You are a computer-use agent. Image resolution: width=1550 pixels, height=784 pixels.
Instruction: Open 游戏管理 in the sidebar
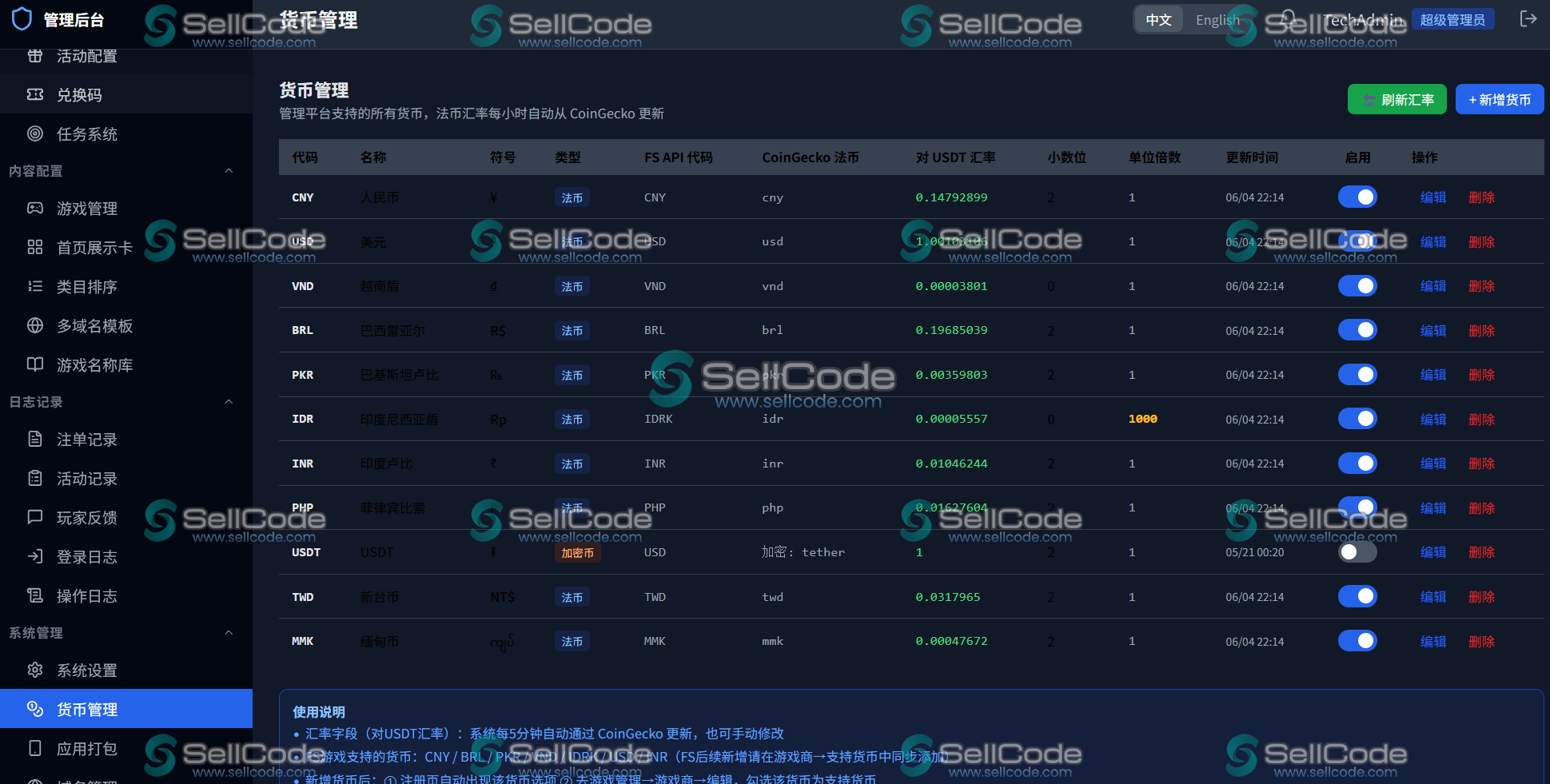(x=126, y=208)
